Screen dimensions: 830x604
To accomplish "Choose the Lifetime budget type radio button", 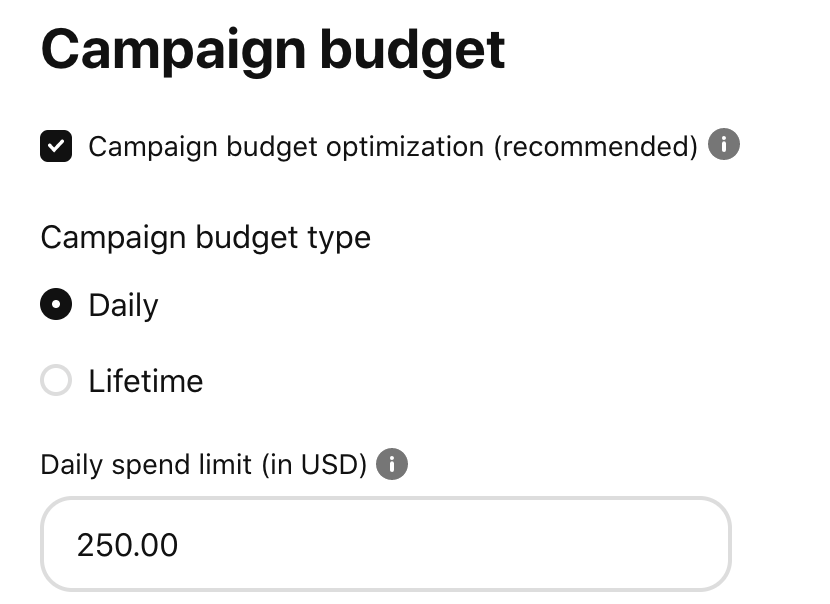I will [x=56, y=380].
